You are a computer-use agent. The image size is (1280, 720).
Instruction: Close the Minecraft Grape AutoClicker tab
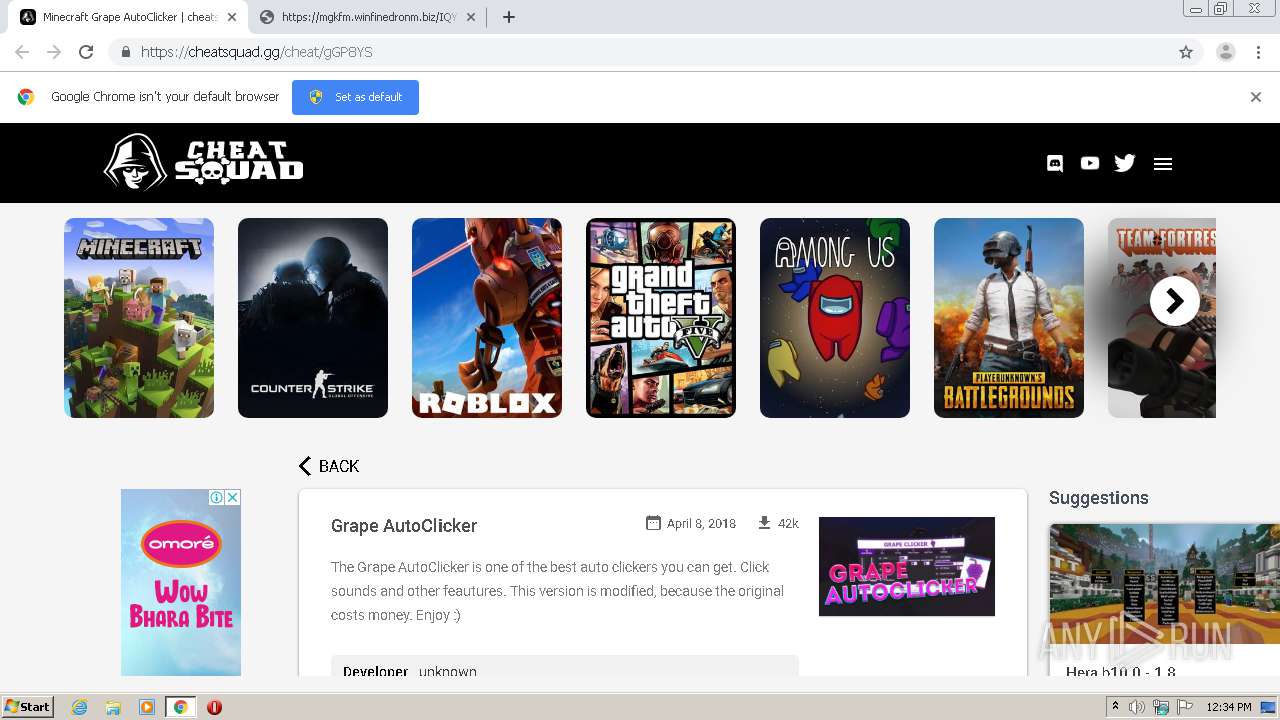point(232,17)
